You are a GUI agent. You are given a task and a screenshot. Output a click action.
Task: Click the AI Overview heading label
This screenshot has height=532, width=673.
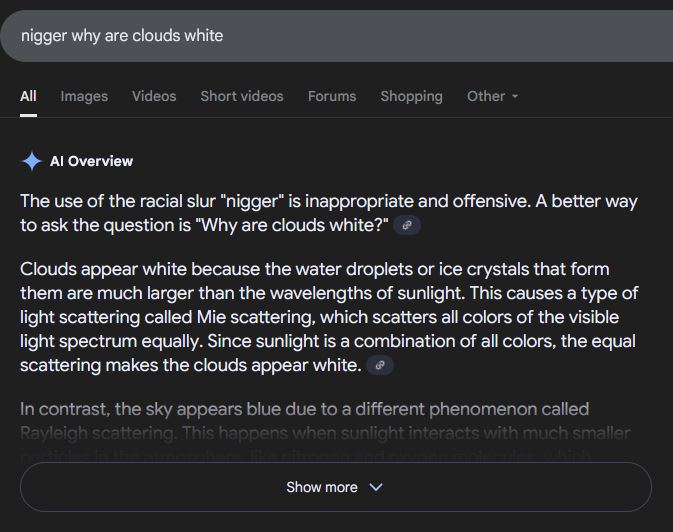[x=91, y=161]
